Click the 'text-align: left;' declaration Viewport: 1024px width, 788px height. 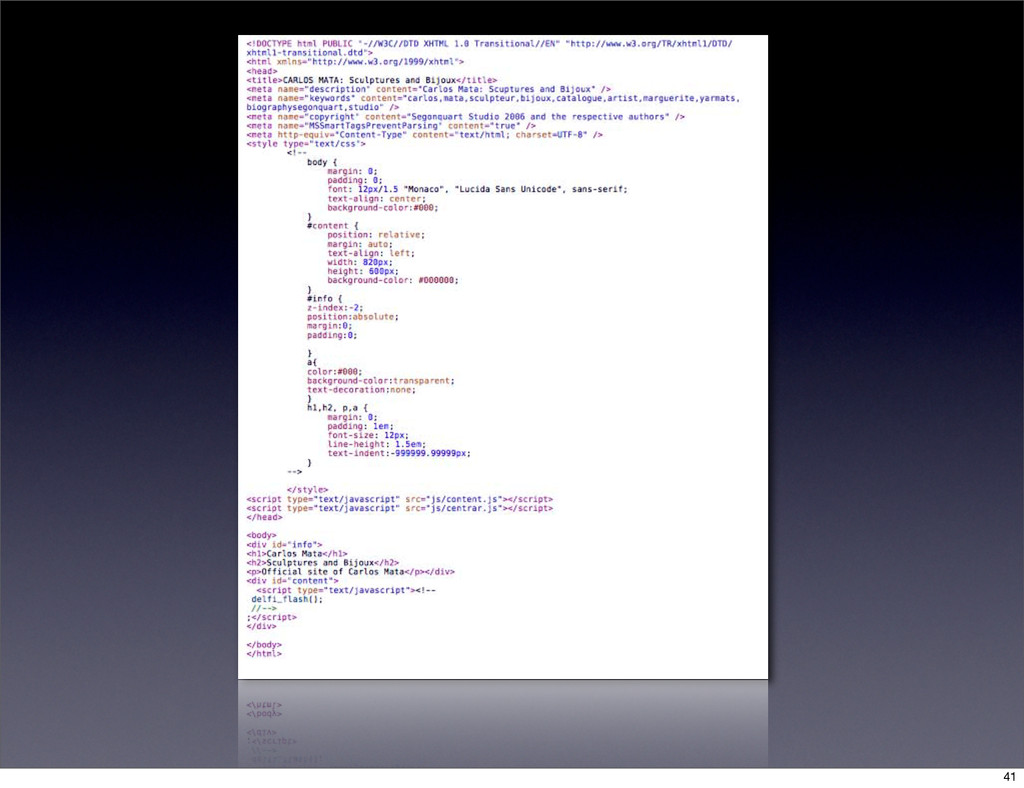371,253
